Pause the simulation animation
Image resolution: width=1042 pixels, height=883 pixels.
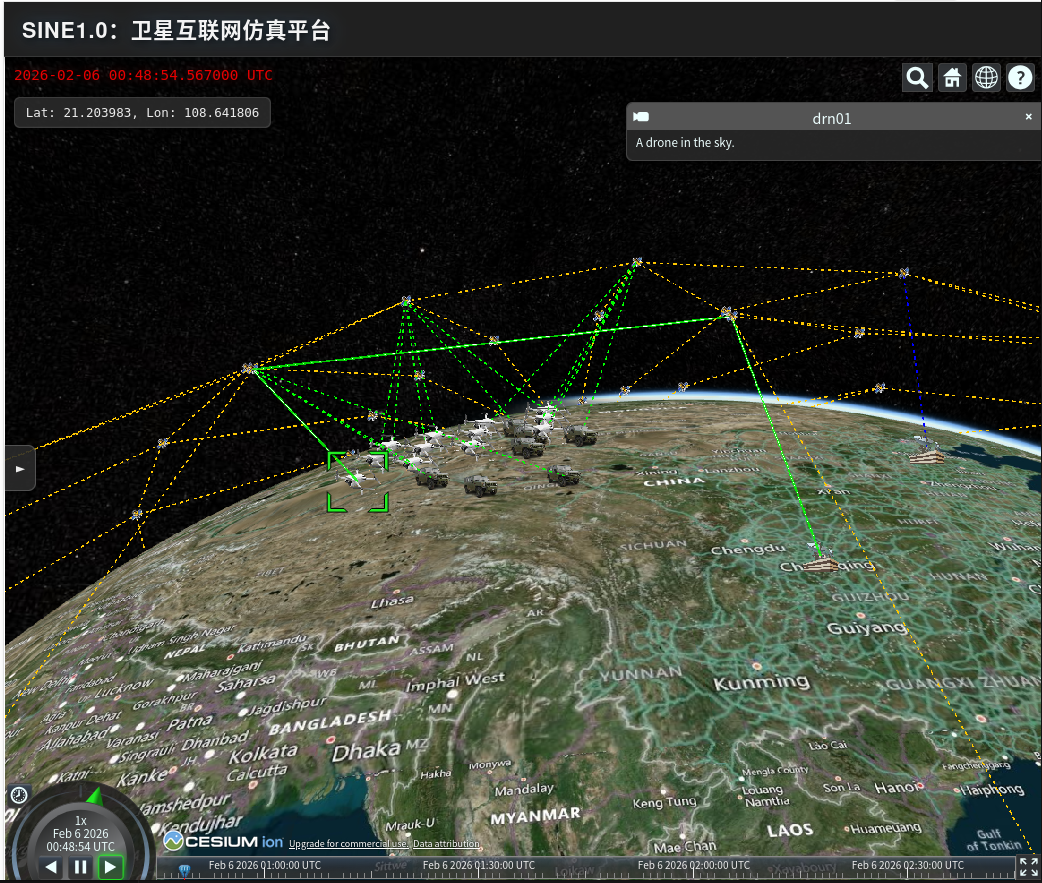tap(80, 867)
